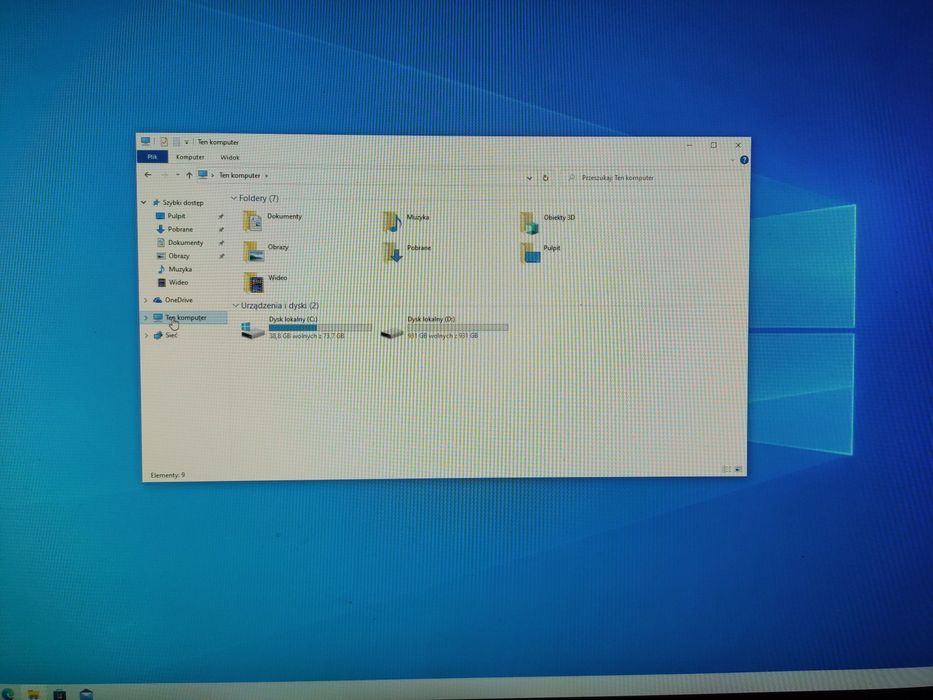Open Explorer help question mark icon

tap(744, 160)
